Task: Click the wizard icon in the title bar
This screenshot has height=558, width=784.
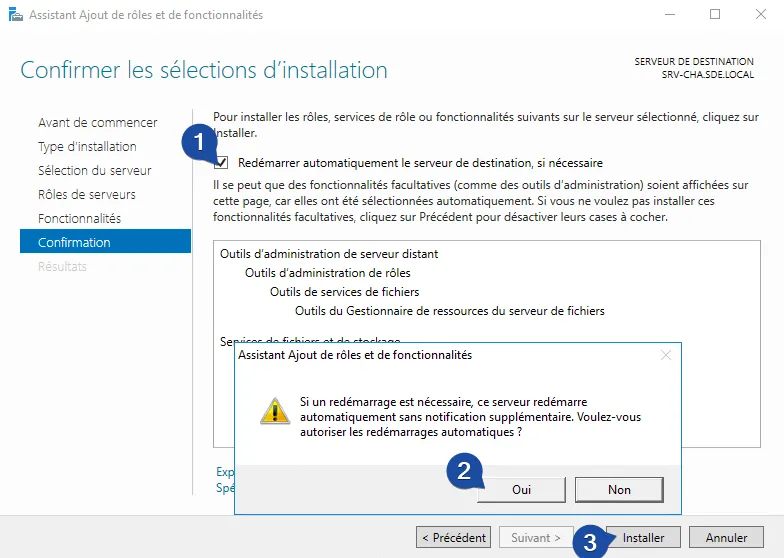Action: coord(15,15)
